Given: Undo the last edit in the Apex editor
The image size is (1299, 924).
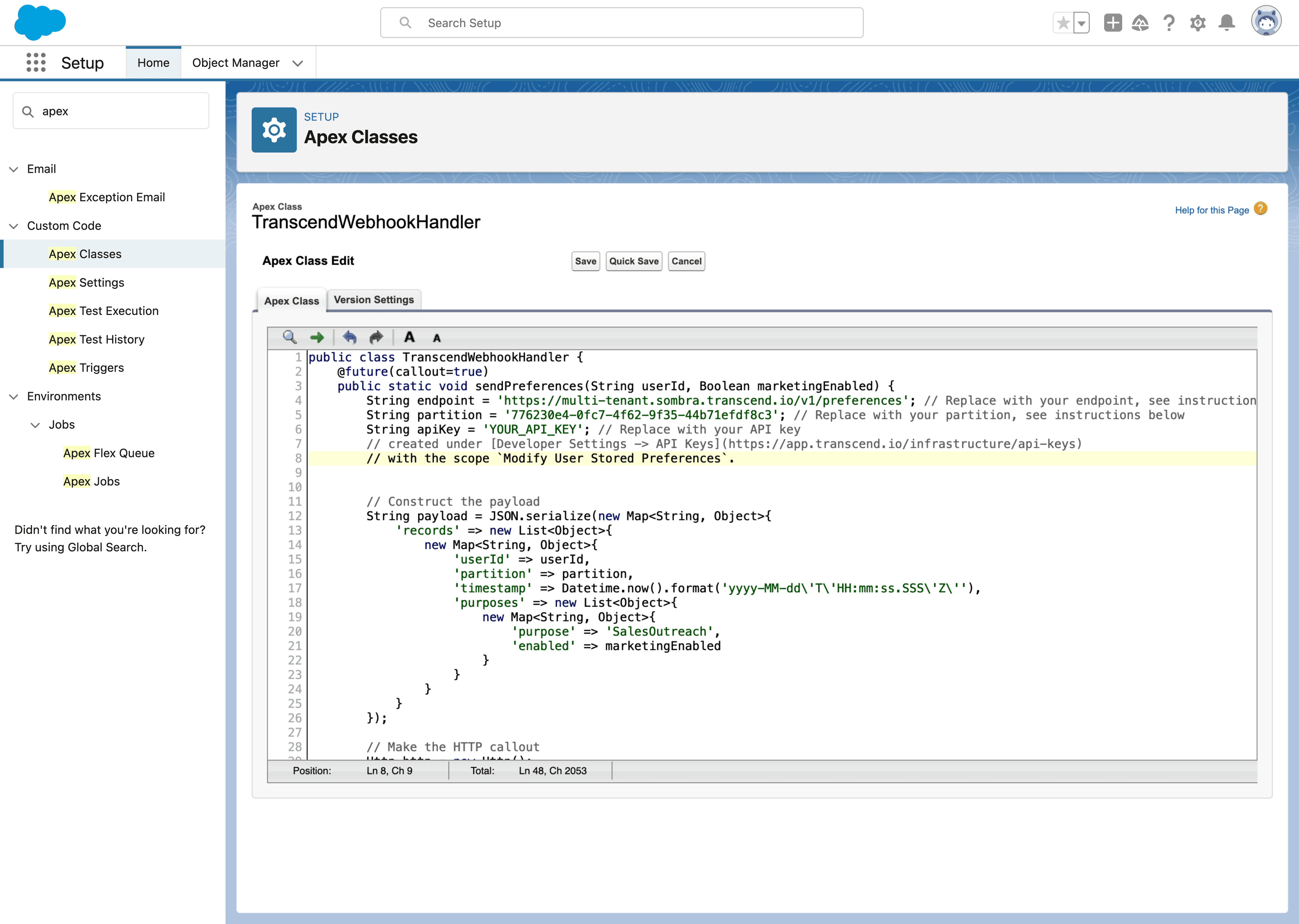Looking at the screenshot, I should (x=350, y=337).
